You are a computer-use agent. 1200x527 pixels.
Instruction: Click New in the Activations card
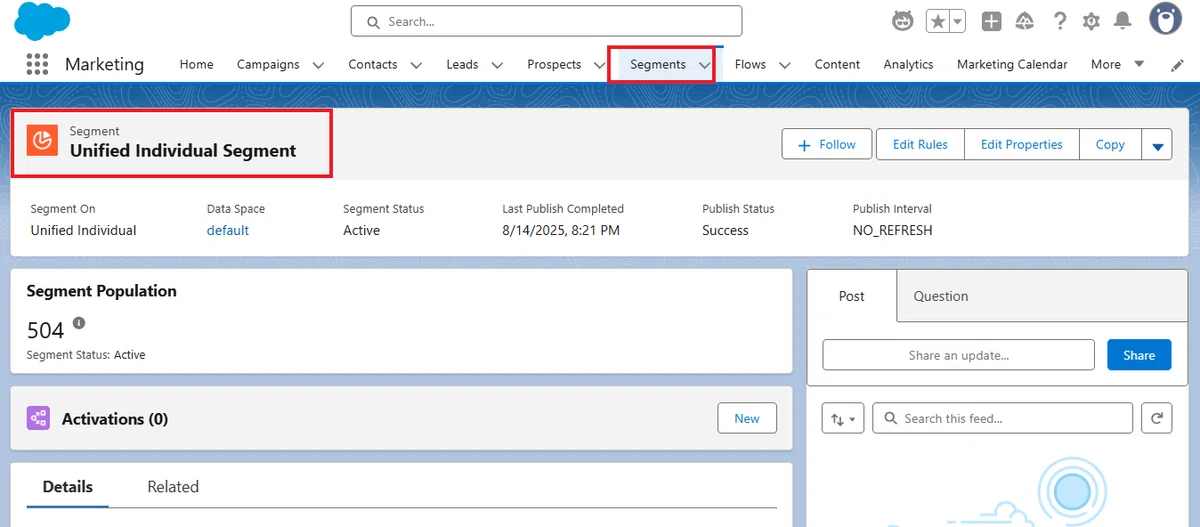point(747,418)
